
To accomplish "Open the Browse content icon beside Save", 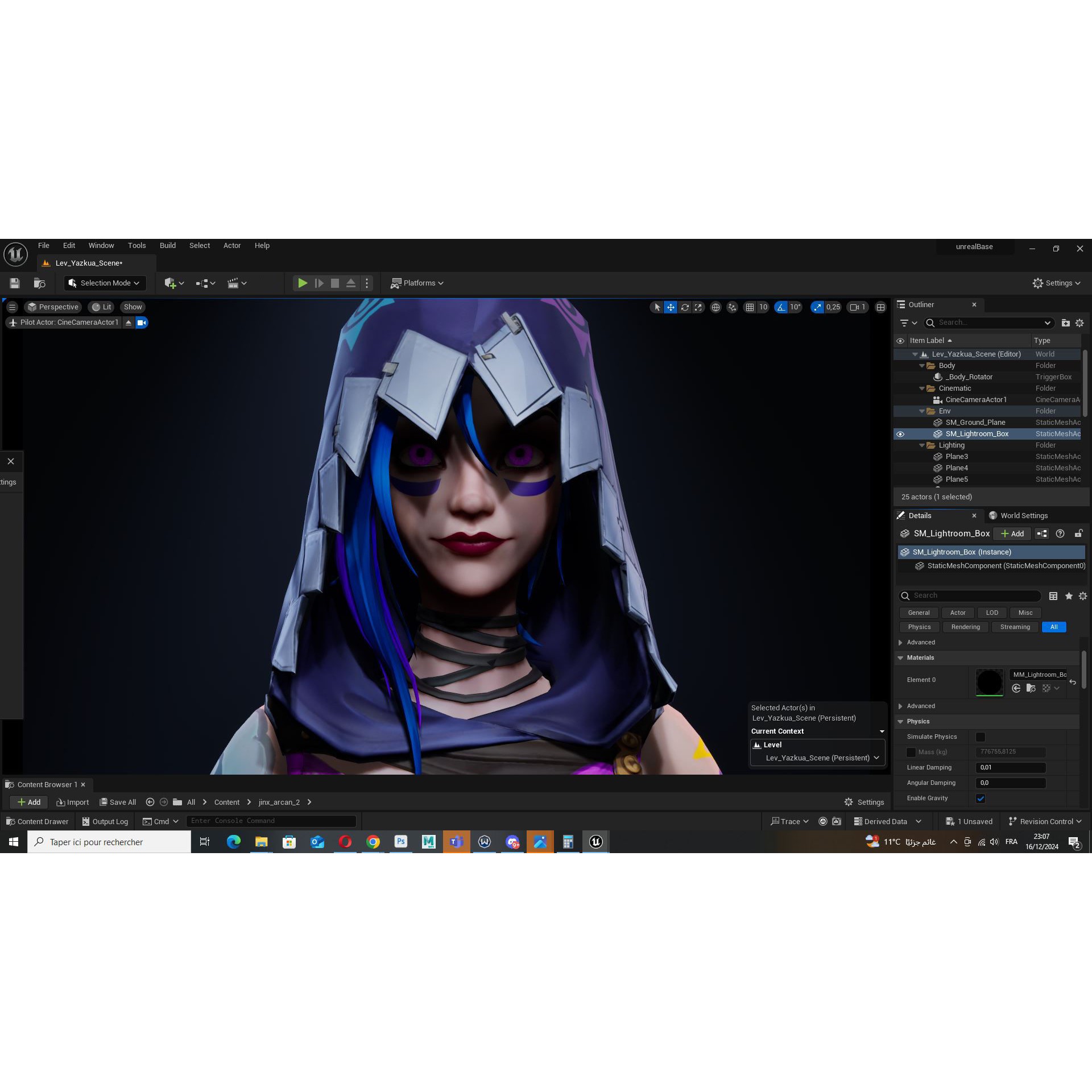I will pos(39,283).
